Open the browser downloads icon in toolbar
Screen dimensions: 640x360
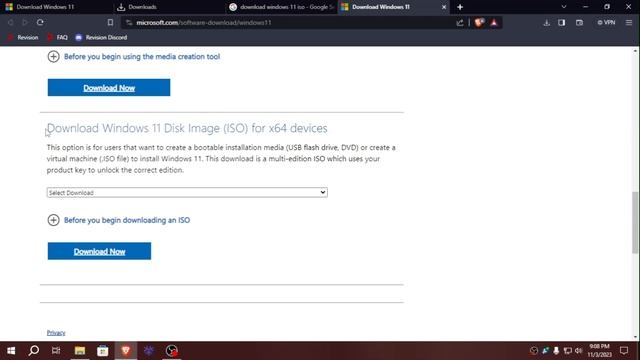[x=547, y=22]
